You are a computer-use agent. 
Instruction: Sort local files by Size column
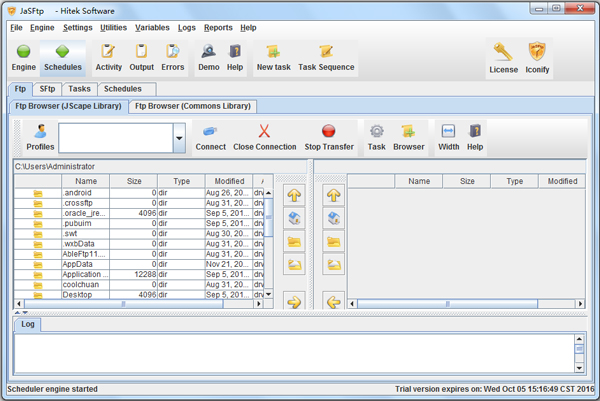(134, 181)
